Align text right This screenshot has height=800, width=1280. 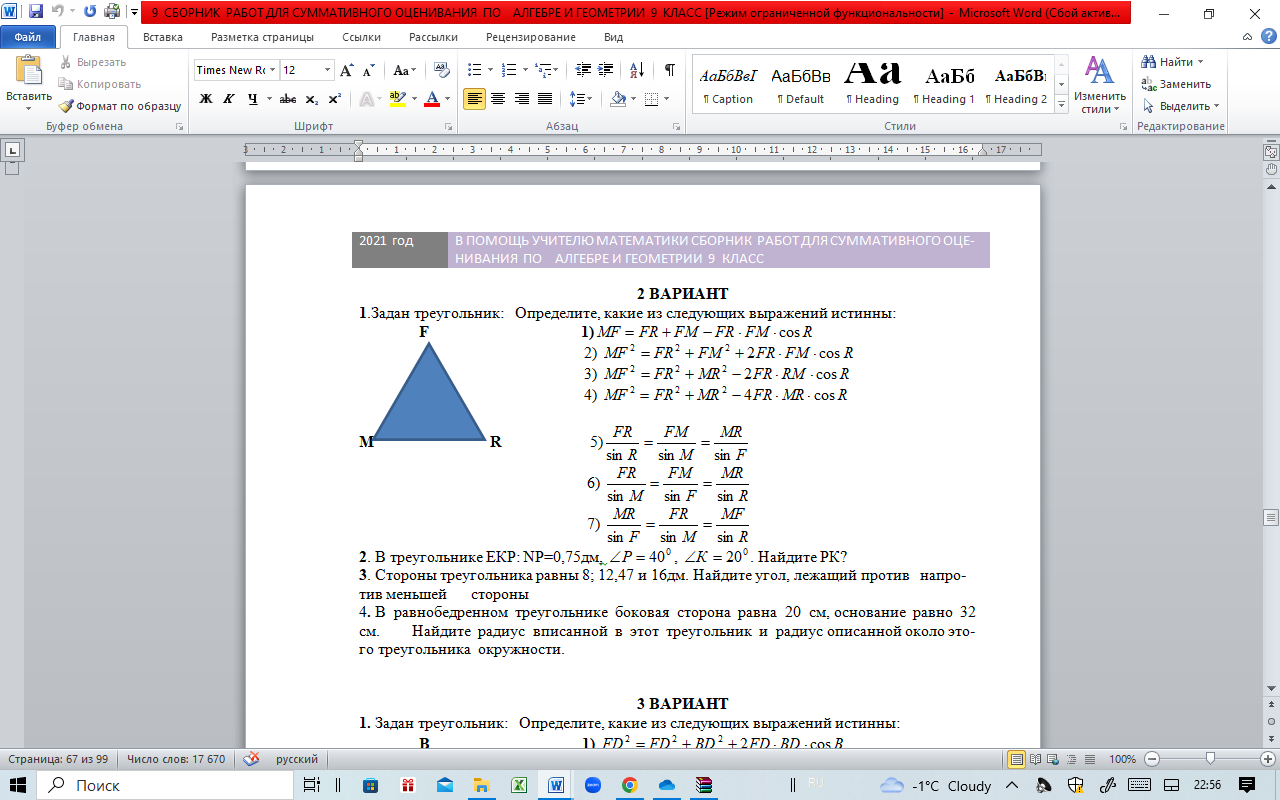[521, 99]
